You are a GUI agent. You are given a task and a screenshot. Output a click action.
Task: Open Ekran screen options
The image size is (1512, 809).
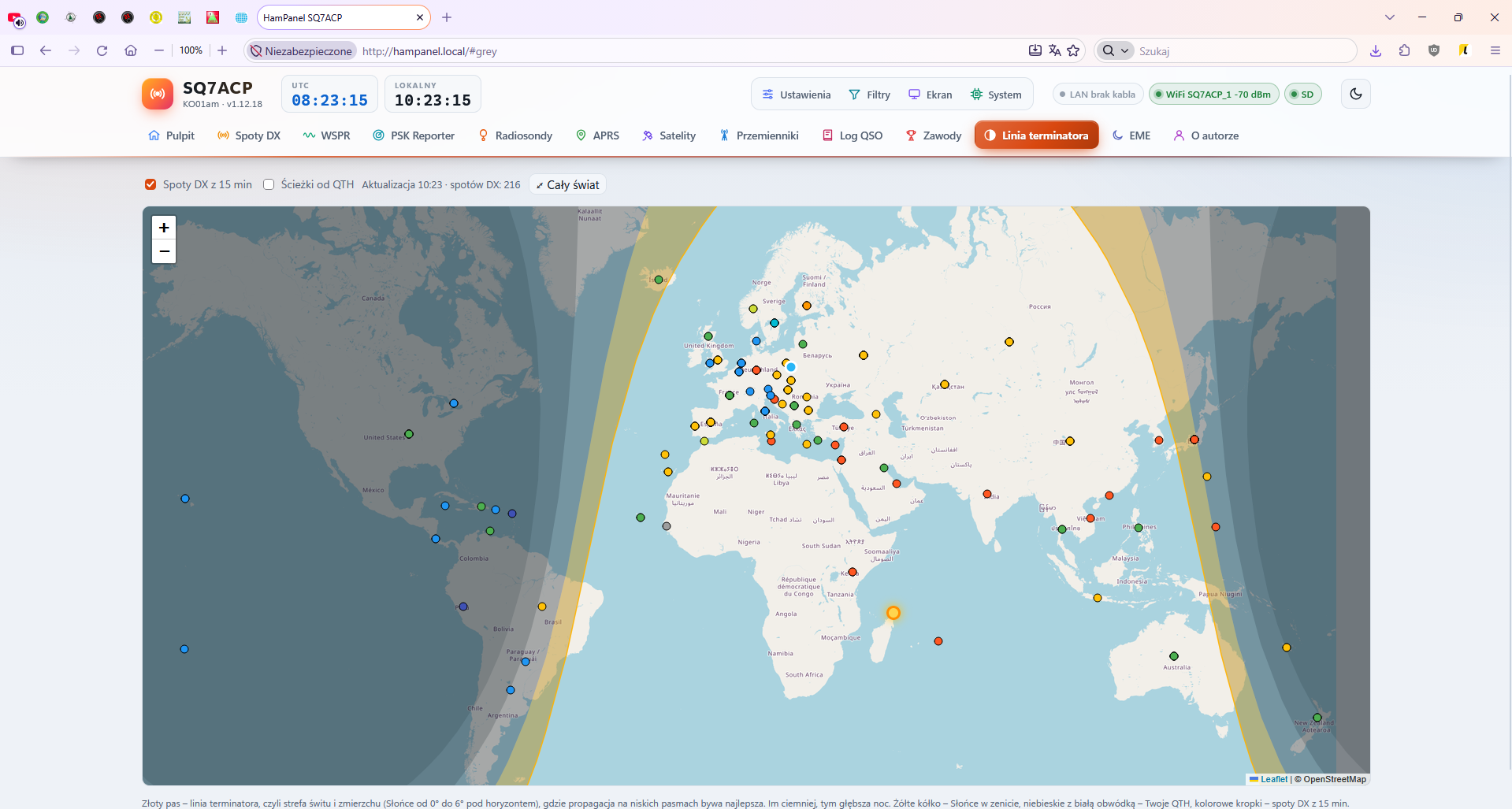tap(930, 95)
